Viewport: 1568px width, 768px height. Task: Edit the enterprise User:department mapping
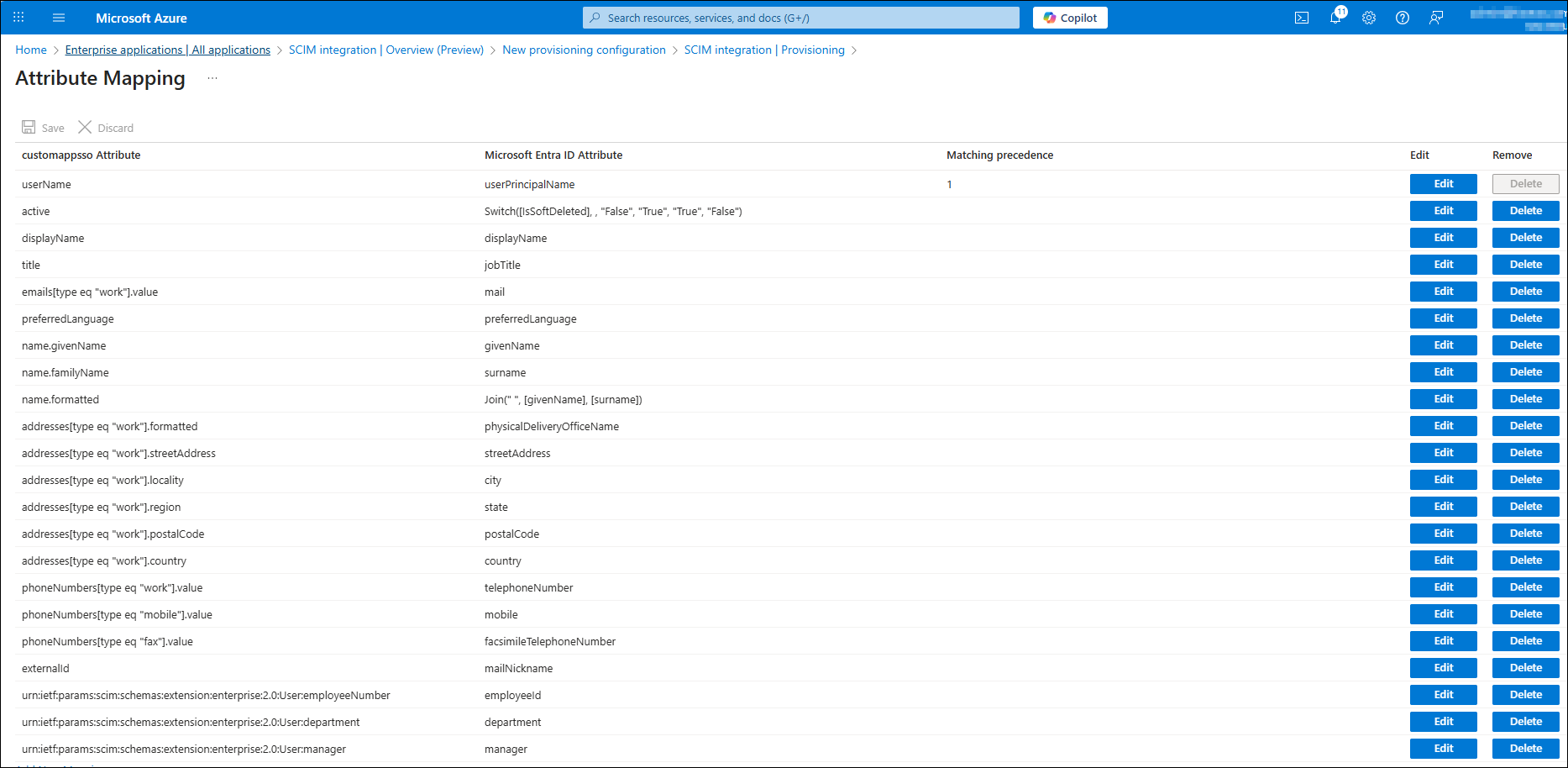(1443, 722)
